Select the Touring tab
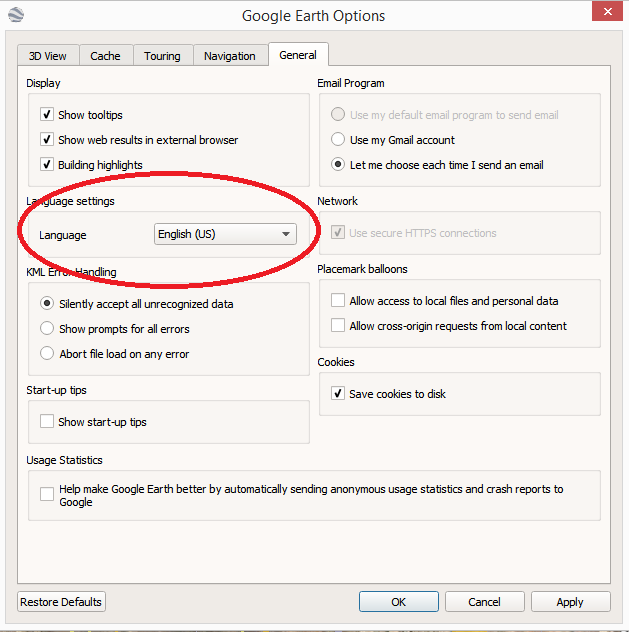The height and width of the screenshot is (632, 629). (x=162, y=56)
